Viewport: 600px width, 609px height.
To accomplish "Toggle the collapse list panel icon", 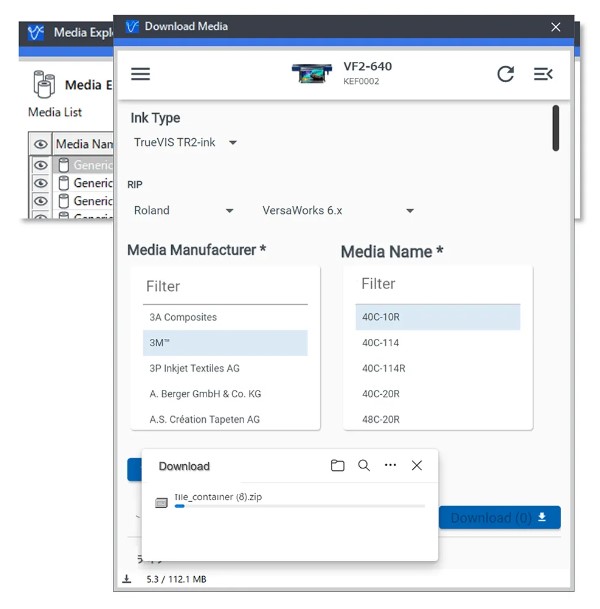I will pyautogui.click(x=543, y=74).
